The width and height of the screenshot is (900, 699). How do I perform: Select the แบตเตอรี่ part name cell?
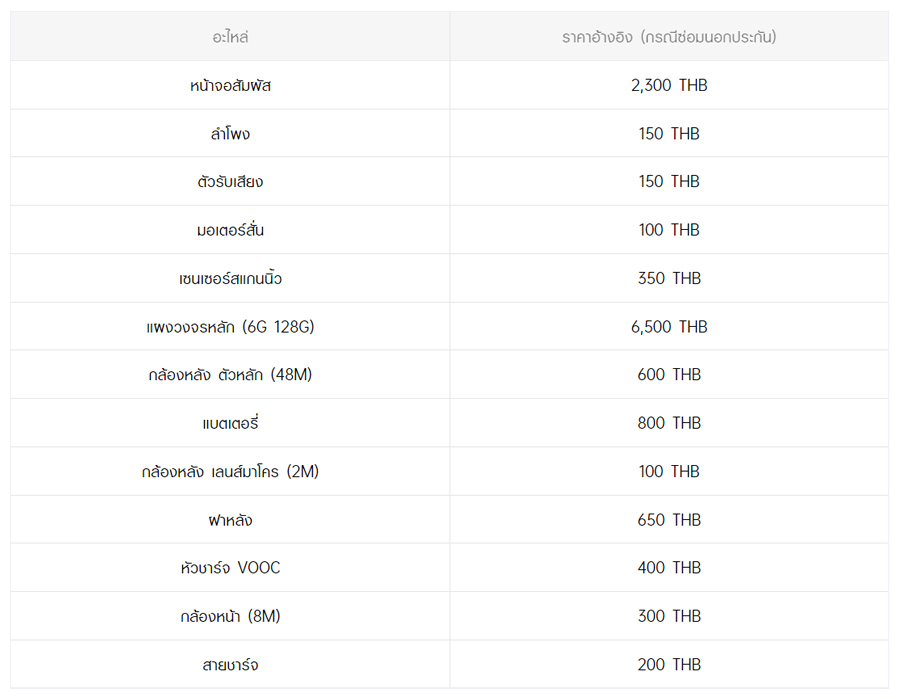pos(230,424)
